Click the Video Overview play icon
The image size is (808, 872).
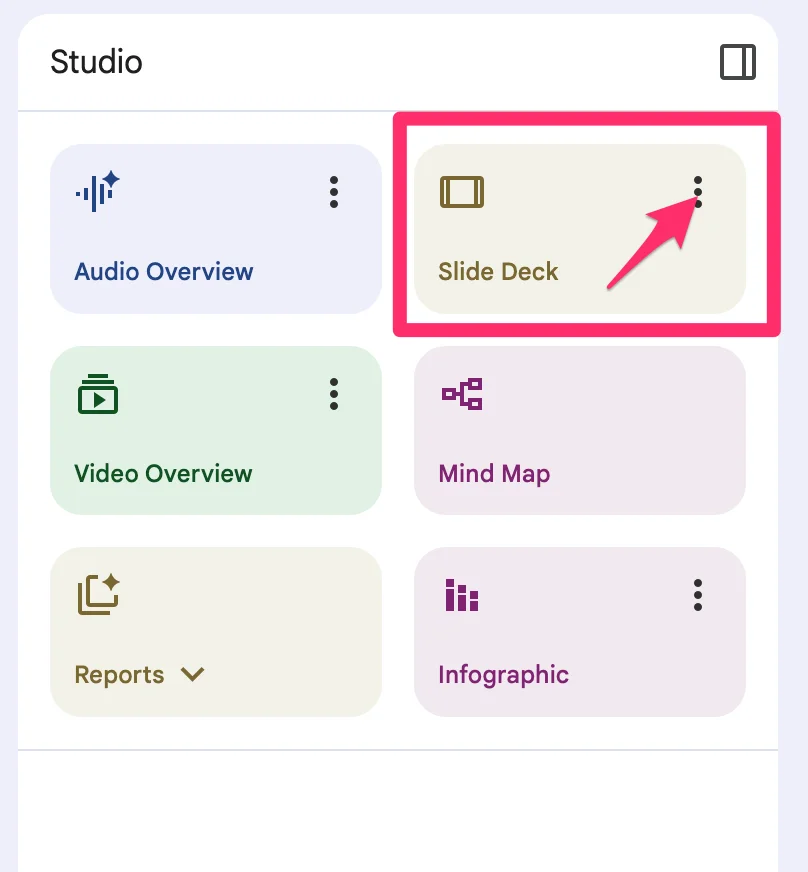point(98,394)
